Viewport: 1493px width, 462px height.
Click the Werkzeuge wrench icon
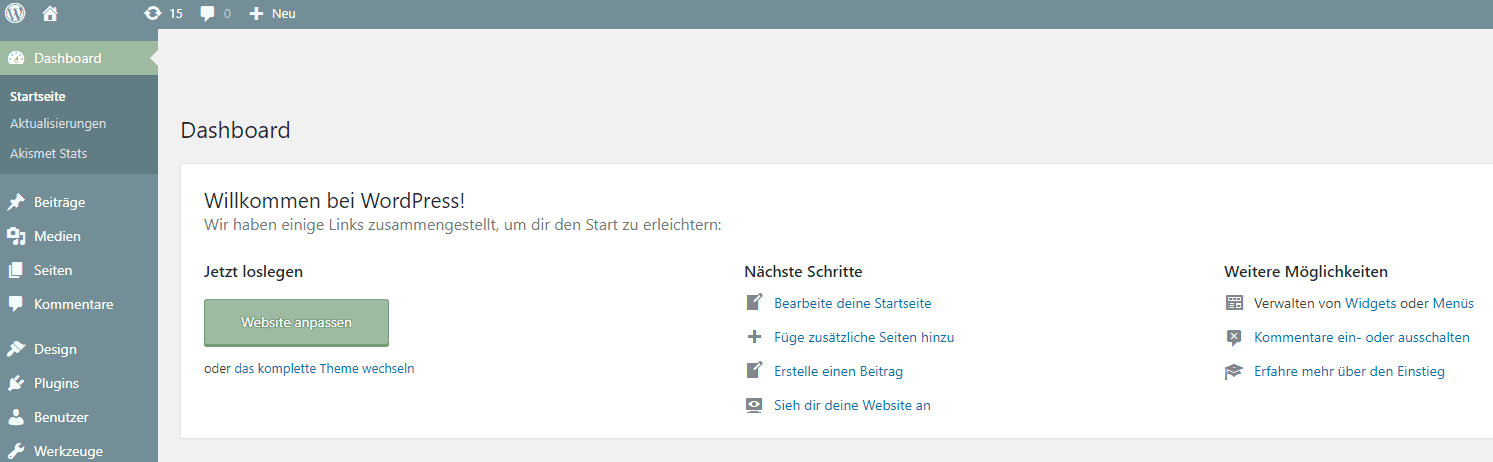tap(16, 451)
